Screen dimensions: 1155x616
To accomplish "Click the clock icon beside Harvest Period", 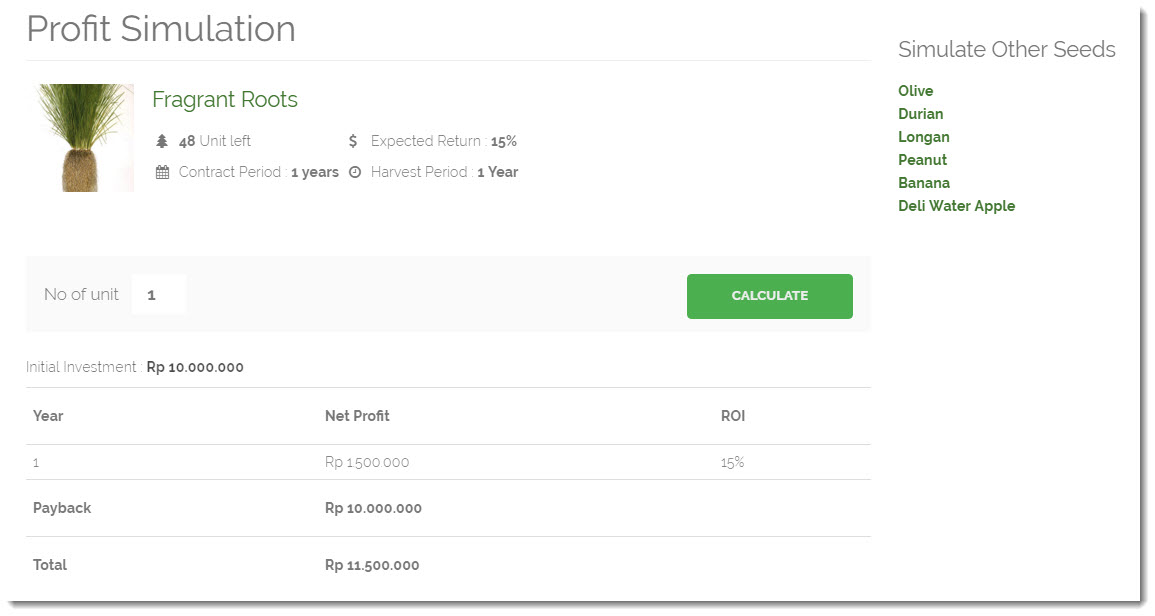I will coord(354,172).
